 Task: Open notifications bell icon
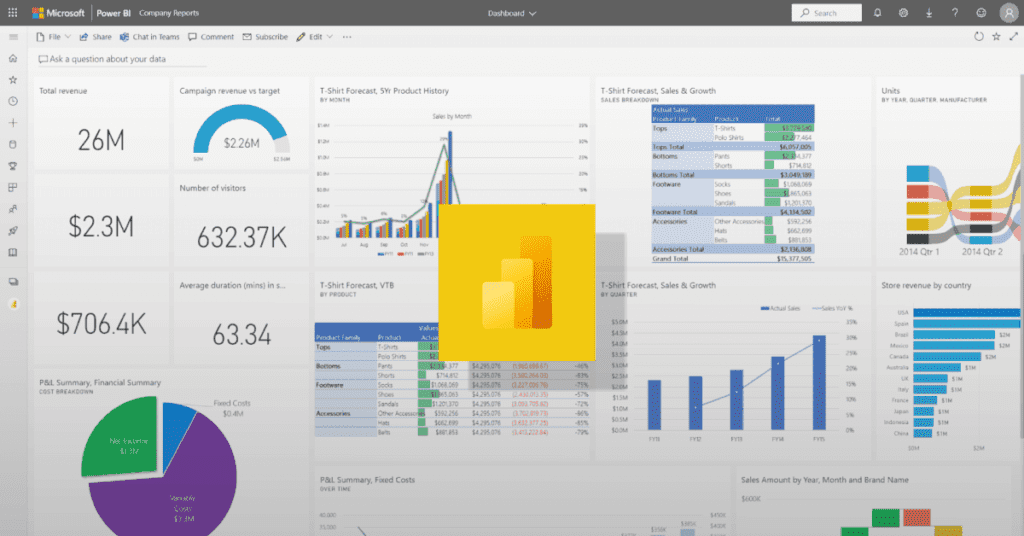[878, 12]
